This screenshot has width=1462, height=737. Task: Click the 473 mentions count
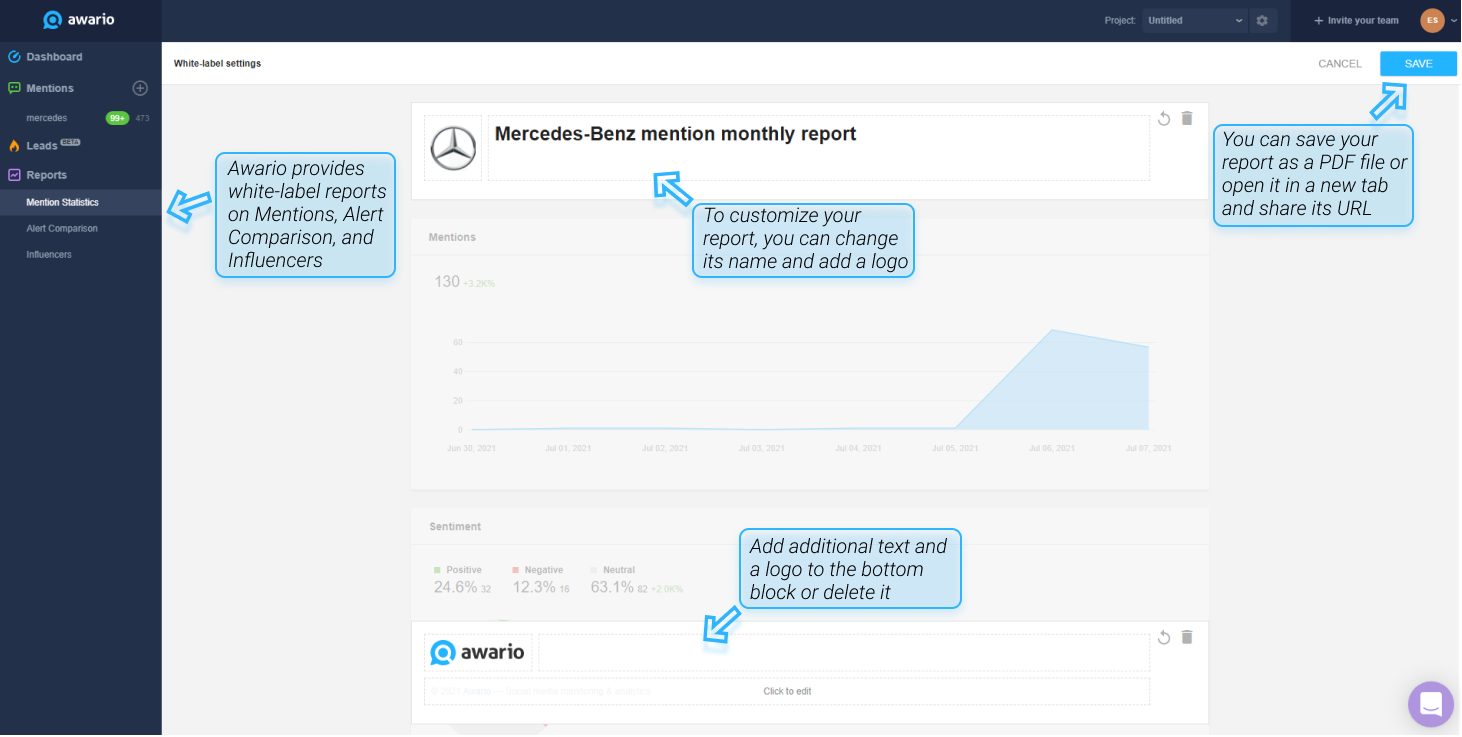coord(143,118)
